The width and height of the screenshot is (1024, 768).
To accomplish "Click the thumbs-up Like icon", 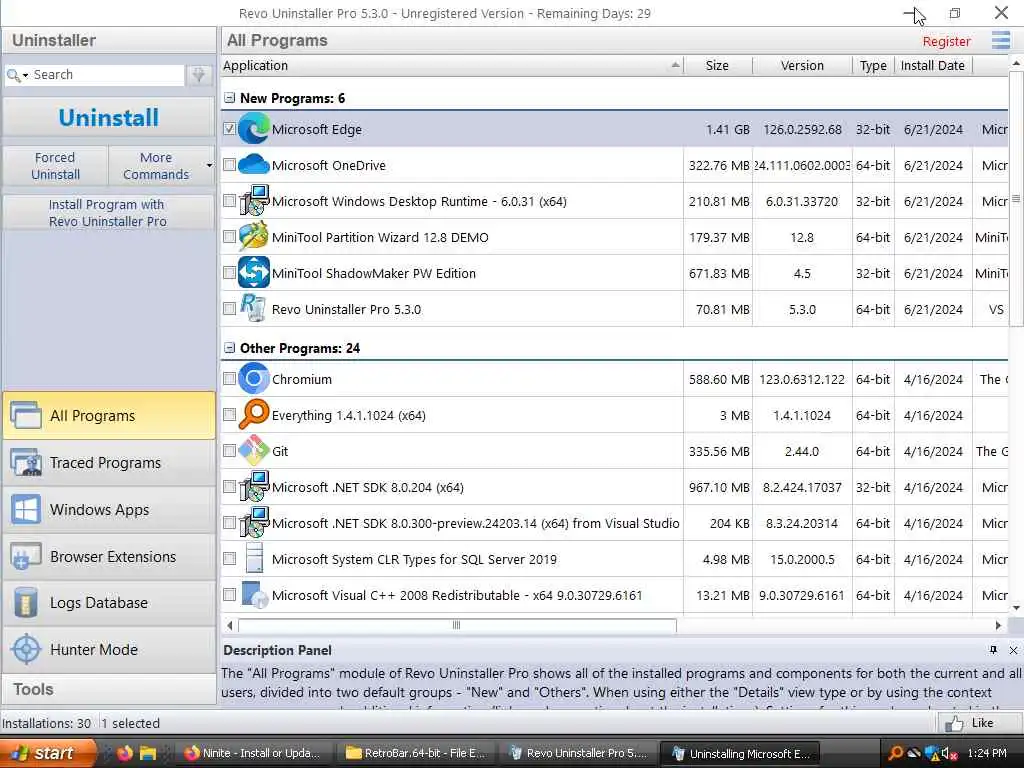I will [x=953, y=723].
